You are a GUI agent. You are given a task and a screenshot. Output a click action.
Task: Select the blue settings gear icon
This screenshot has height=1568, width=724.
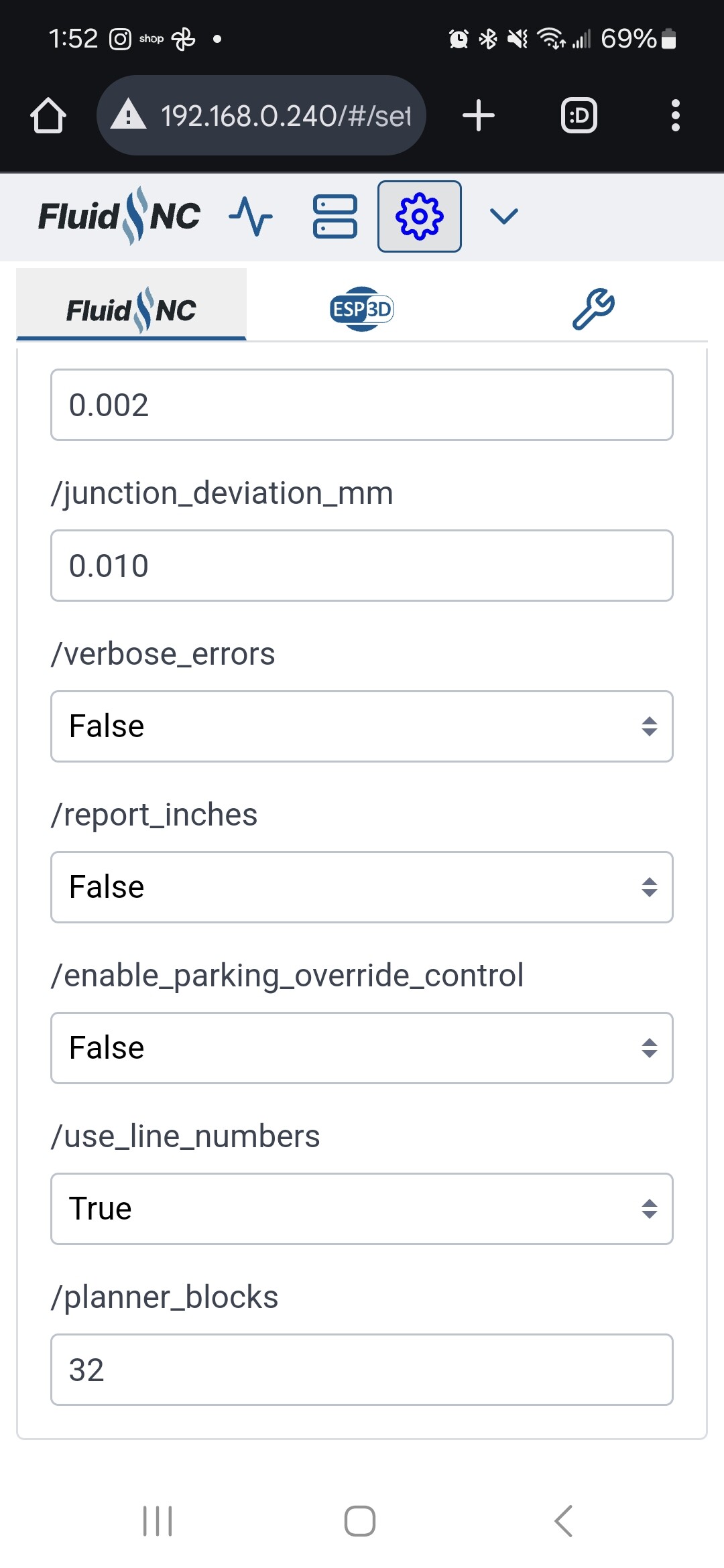(x=420, y=216)
